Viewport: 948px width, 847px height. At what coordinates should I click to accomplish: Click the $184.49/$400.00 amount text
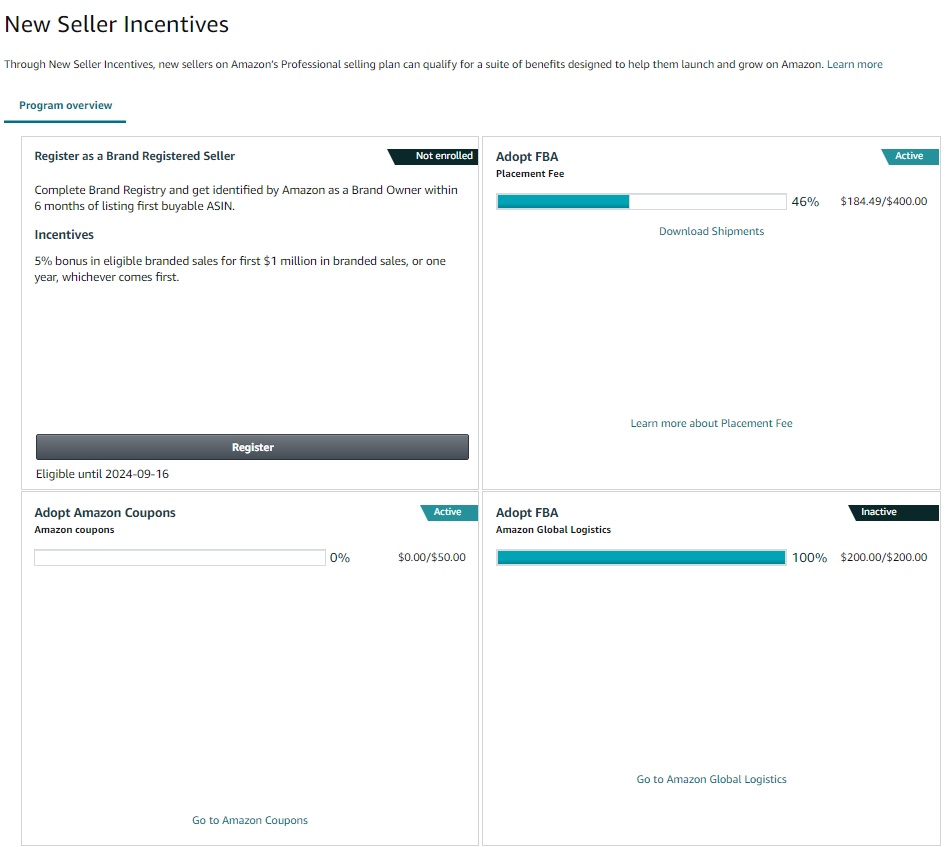pyautogui.click(x=883, y=201)
